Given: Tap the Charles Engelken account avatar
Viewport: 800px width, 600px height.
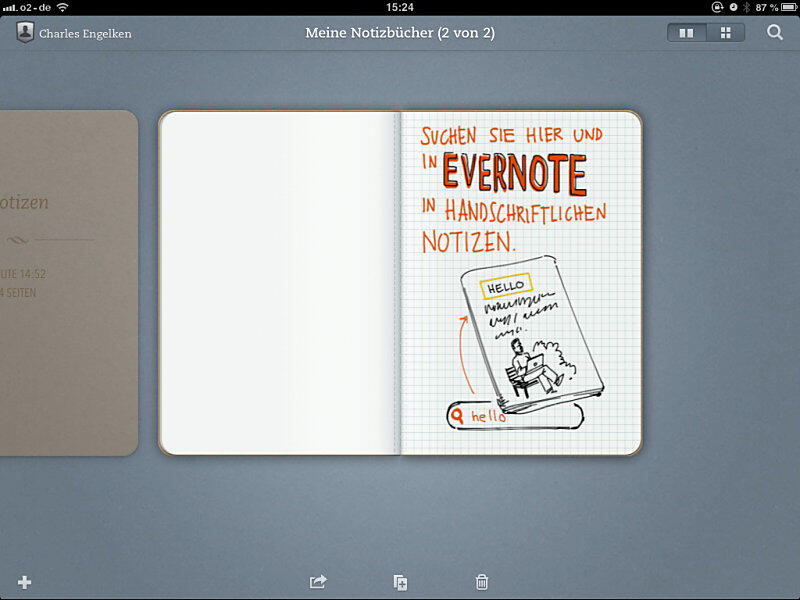Looking at the screenshot, I should click(x=24, y=33).
